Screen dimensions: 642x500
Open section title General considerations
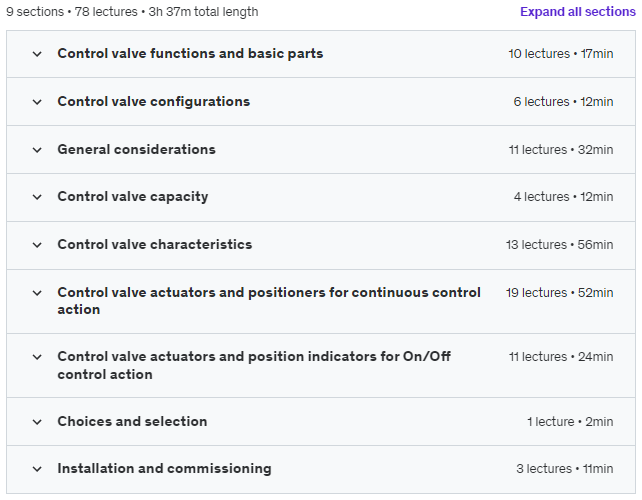(x=136, y=149)
